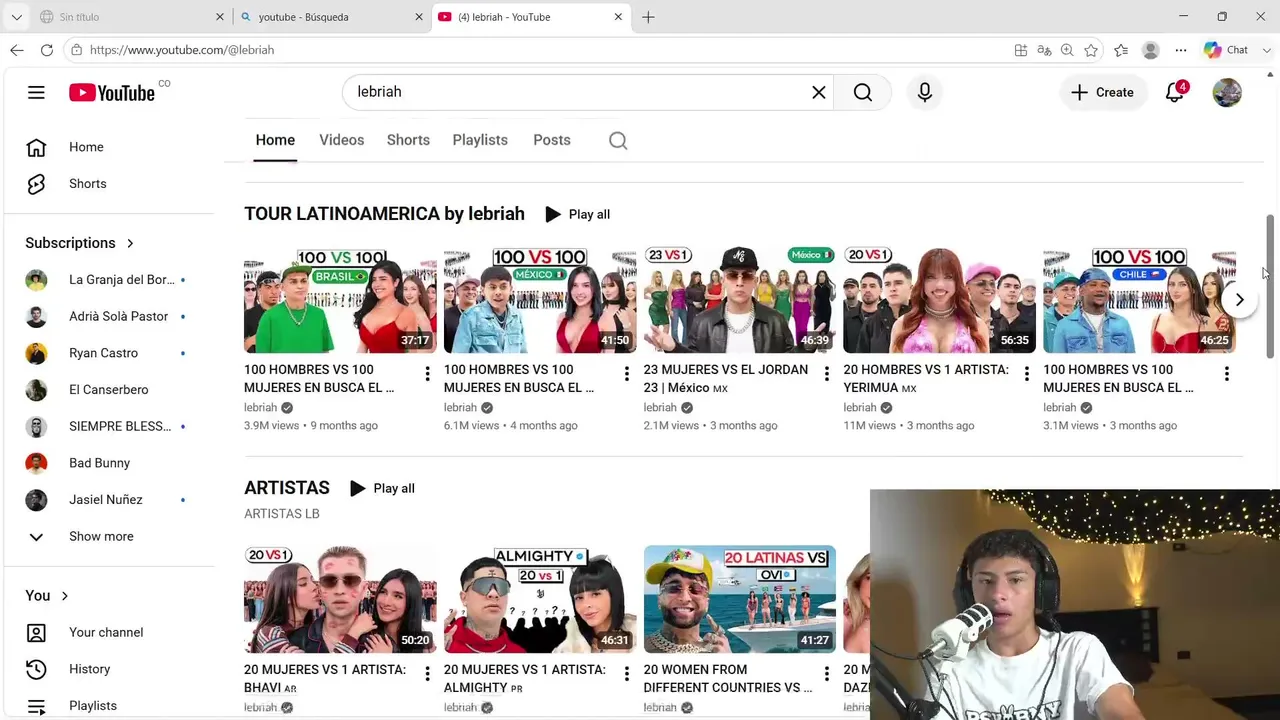1280x720 pixels.
Task: Open a new browser tab
Action: tap(648, 17)
